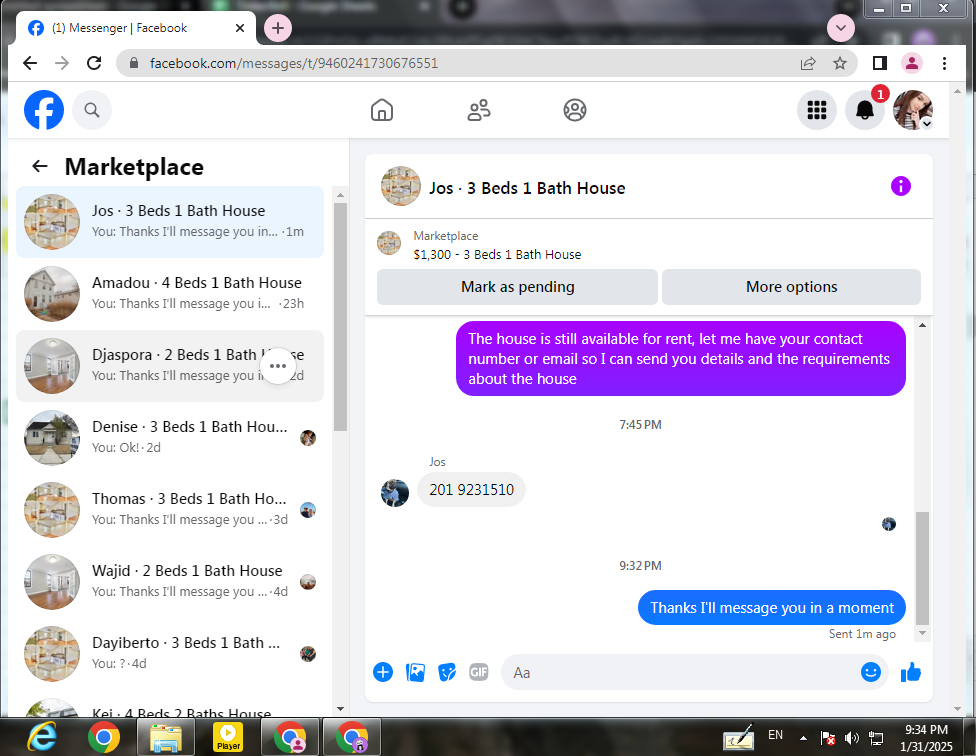Image resolution: width=976 pixels, height=756 pixels.
Task: Bookmark this page with the star
Action: point(840,63)
